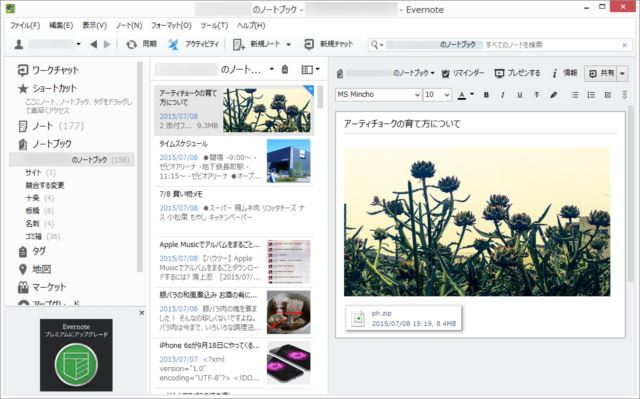The image size is (640, 399).
Task: Expand the 新規ノート dropdown arrow
Action: tap(289, 44)
